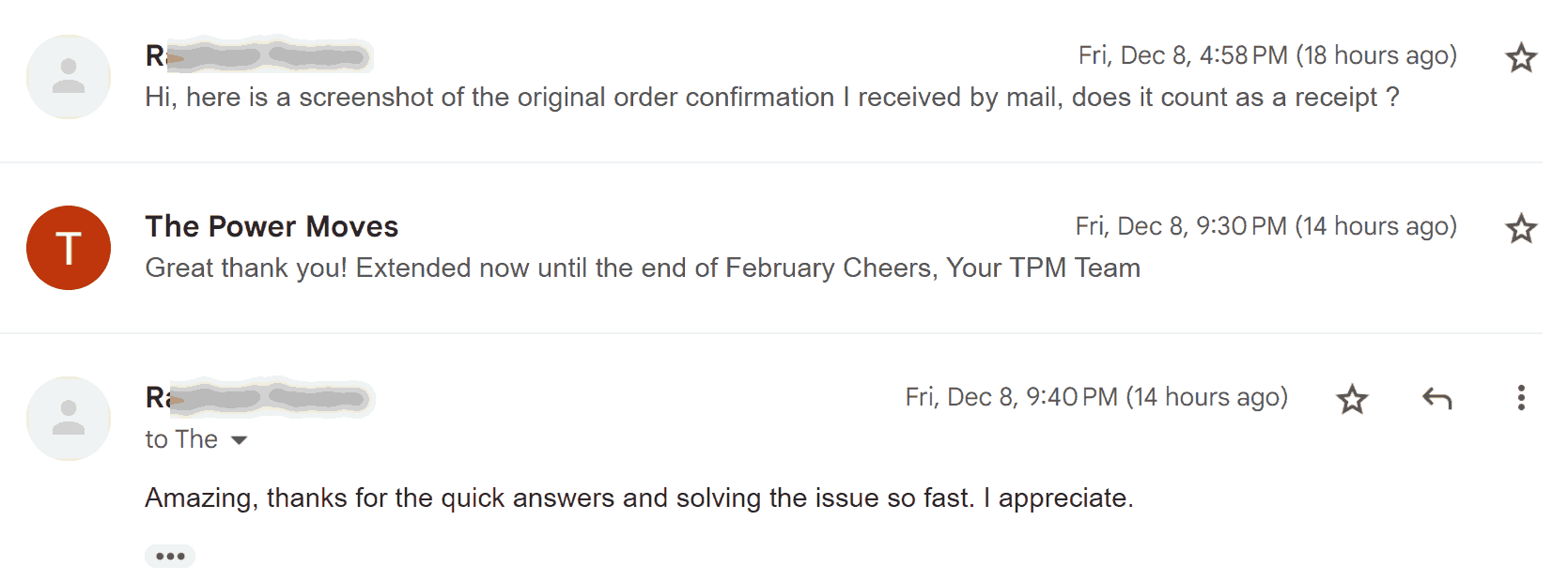The image size is (1568, 582).
Task: Click blurred sender name on the 9:40 PM message
Action: pyautogui.click(x=259, y=398)
